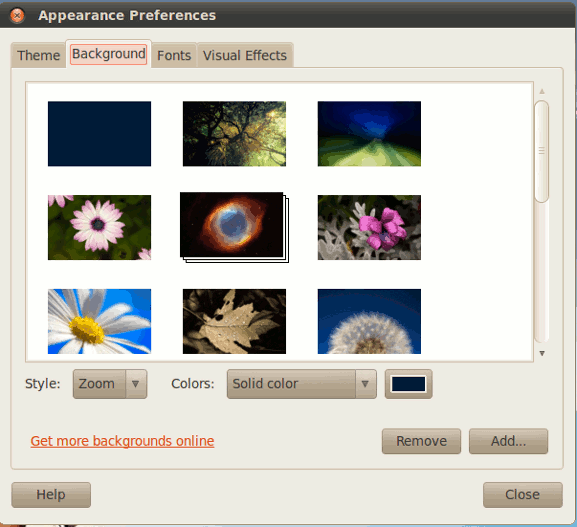The width and height of the screenshot is (577, 527).
Task: Open the dark blue color picker swatch
Action: 408,384
